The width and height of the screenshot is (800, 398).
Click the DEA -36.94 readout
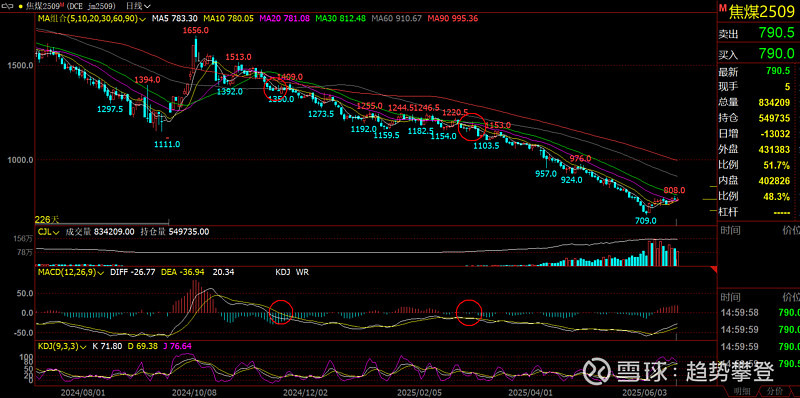(183, 272)
